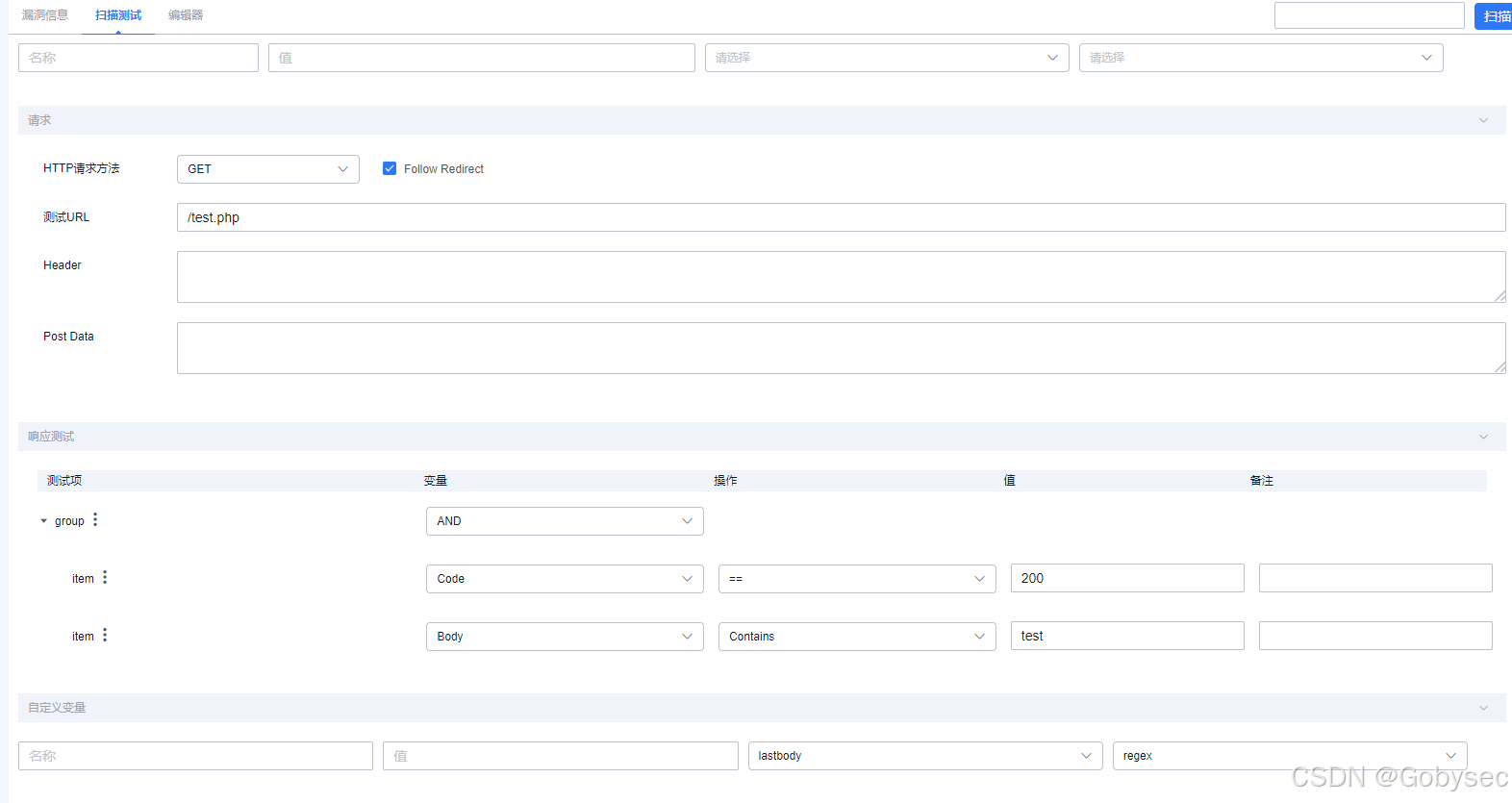Open the second 请选择 dropdown at top
The width and height of the screenshot is (1512, 803).
[x=1261, y=58]
